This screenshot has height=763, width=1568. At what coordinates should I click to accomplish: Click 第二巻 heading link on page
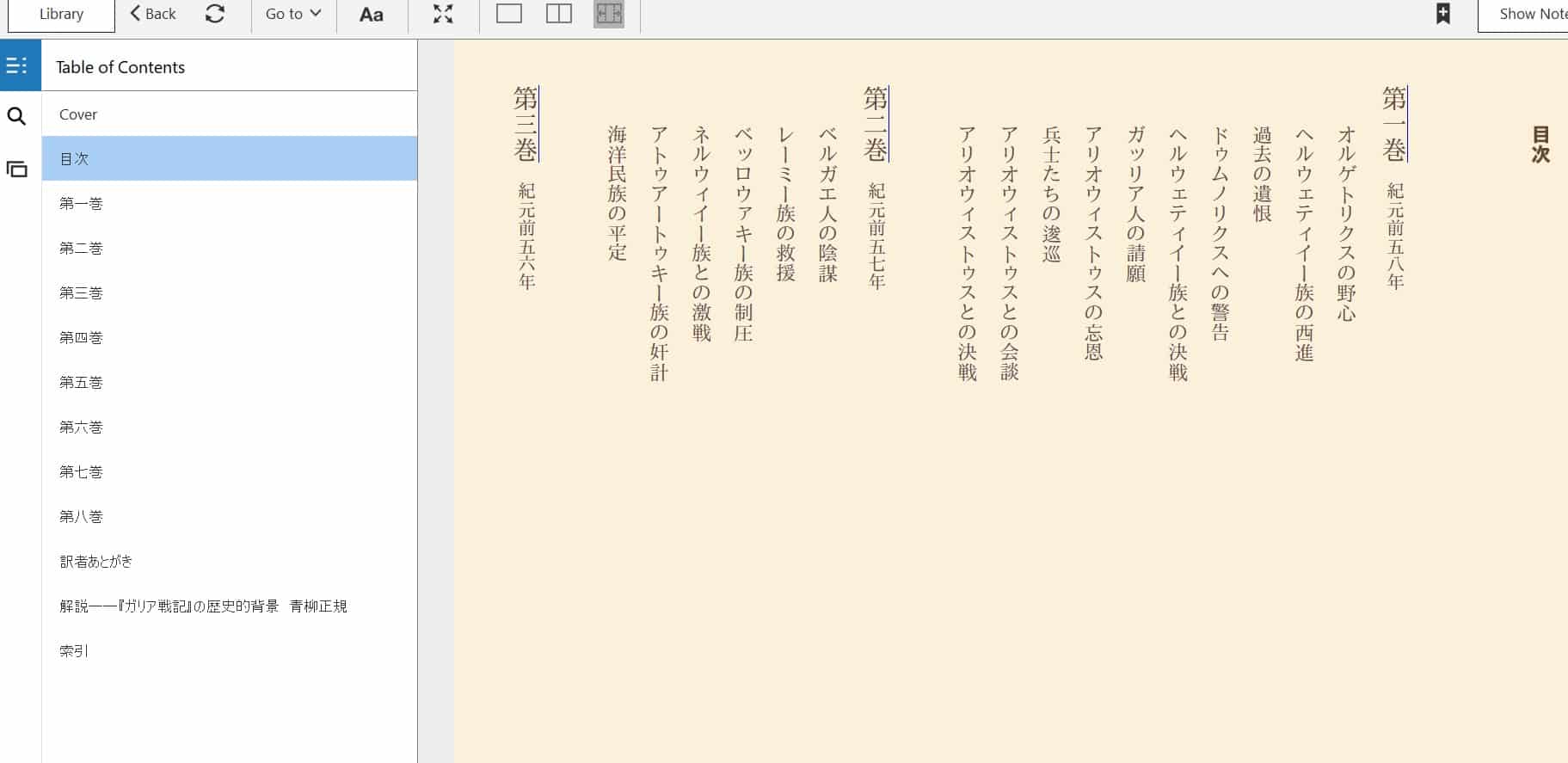tap(876, 125)
